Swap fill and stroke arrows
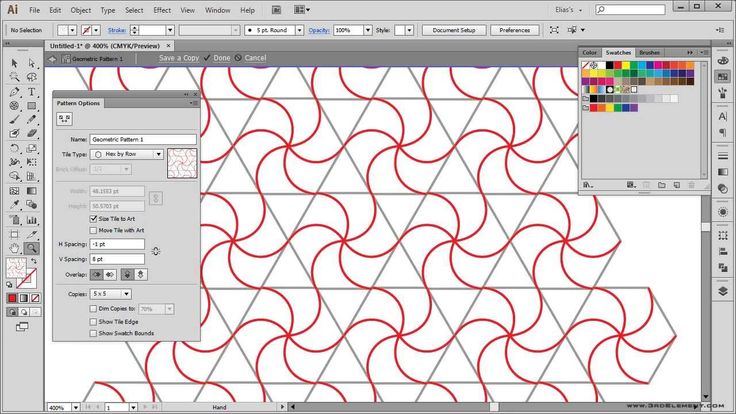736x414 pixels. pyautogui.click(x=34, y=261)
